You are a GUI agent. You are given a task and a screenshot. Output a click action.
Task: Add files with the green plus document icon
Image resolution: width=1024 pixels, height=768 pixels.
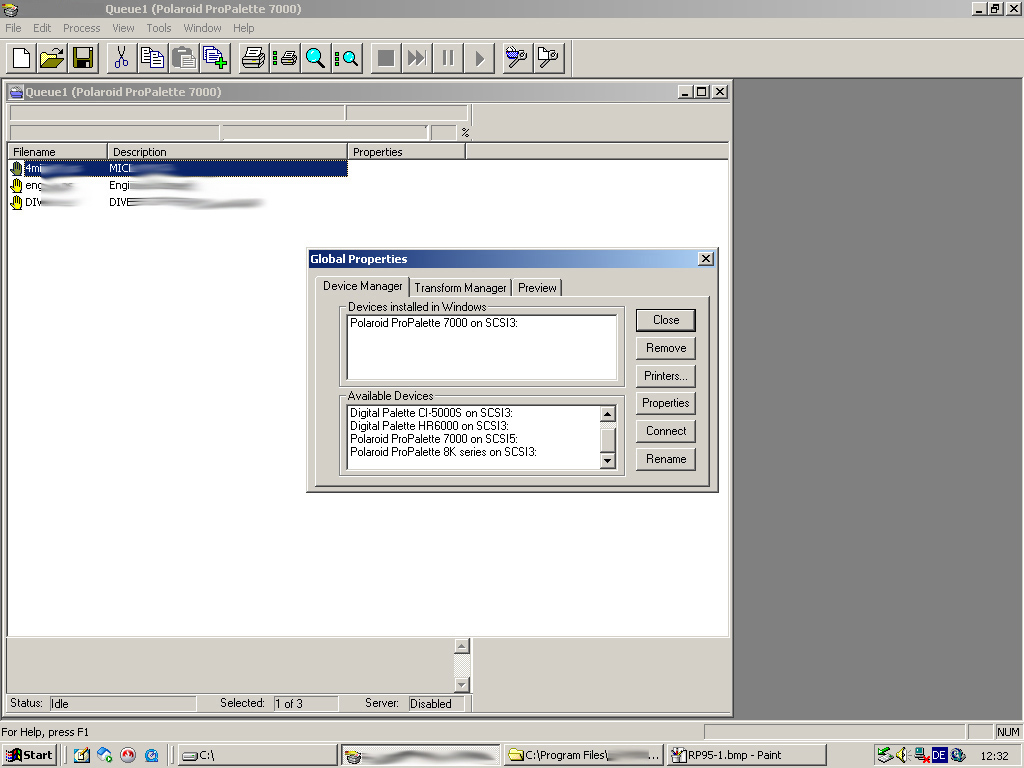pos(216,58)
